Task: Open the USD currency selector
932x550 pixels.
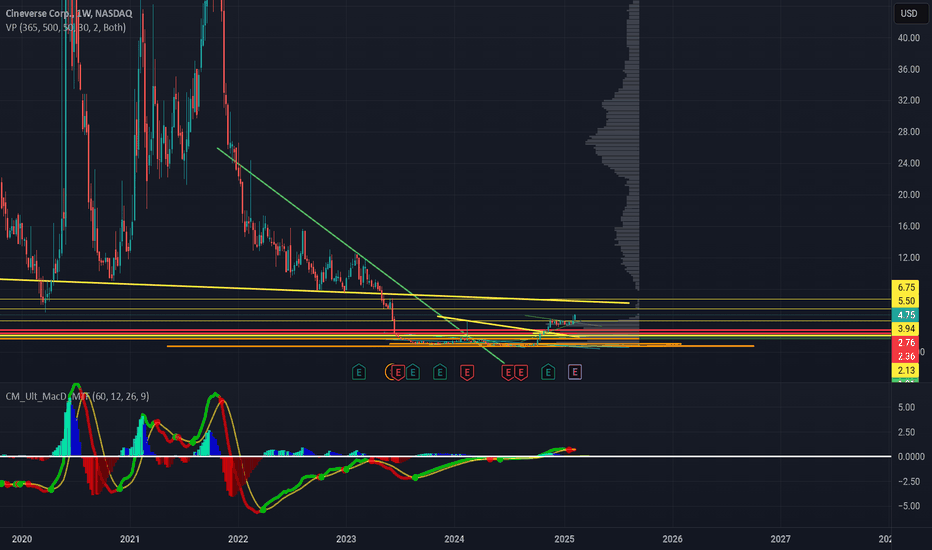Action: pyautogui.click(x=909, y=13)
